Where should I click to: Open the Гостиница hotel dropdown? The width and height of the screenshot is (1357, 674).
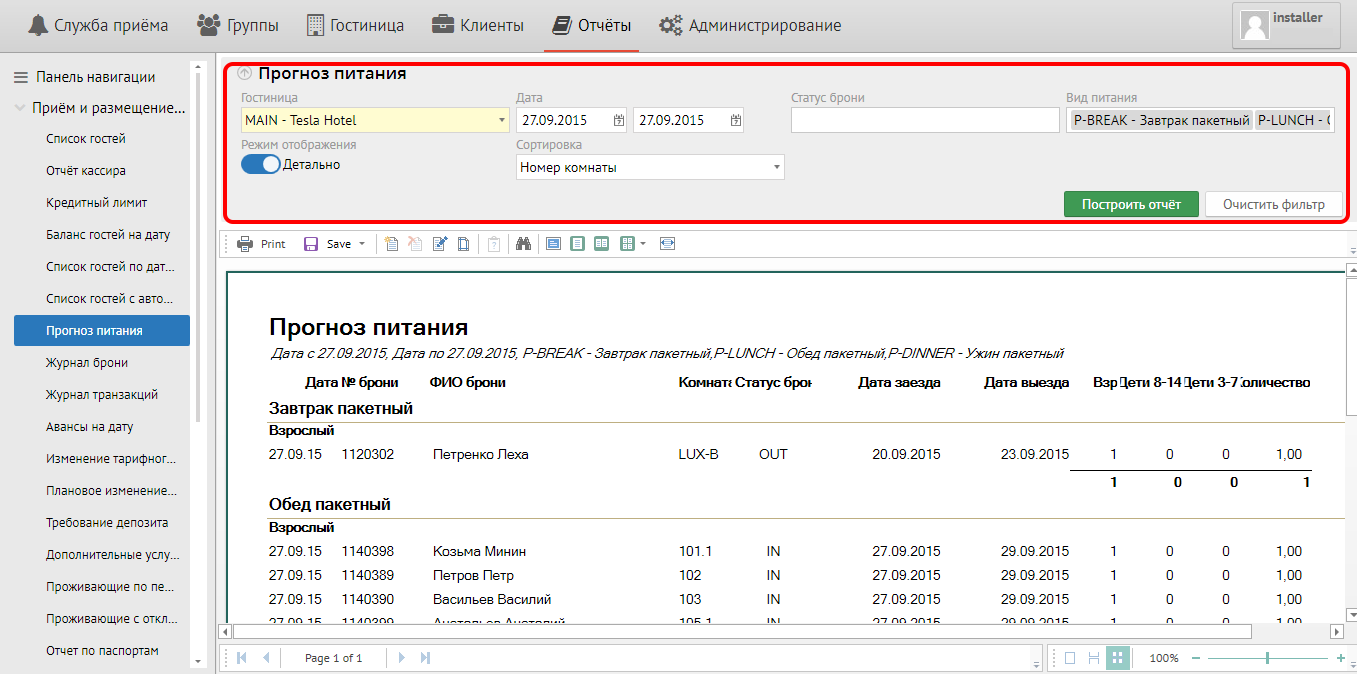pos(501,120)
